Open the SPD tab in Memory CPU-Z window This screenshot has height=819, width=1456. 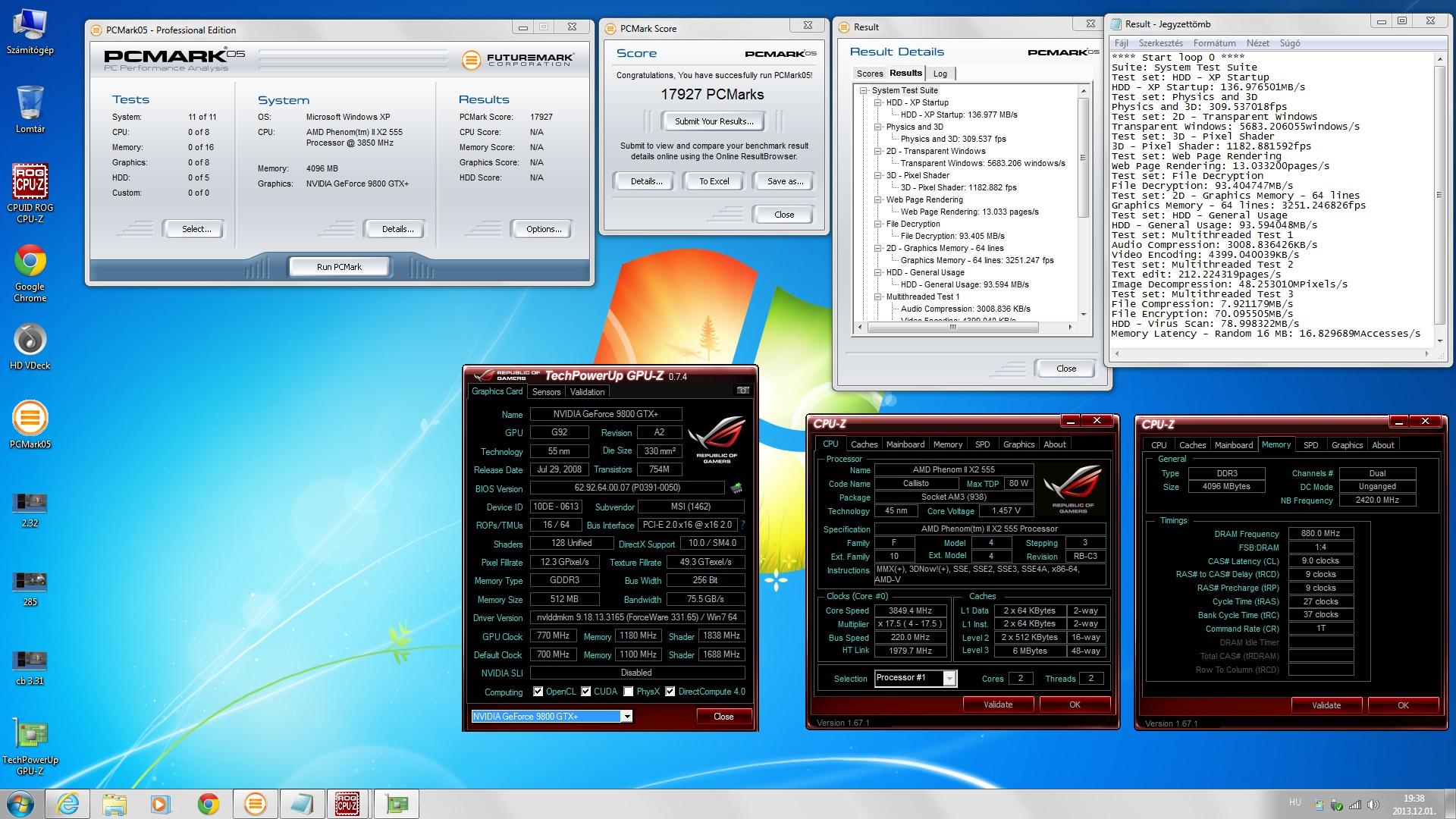click(x=1310, y=445)
